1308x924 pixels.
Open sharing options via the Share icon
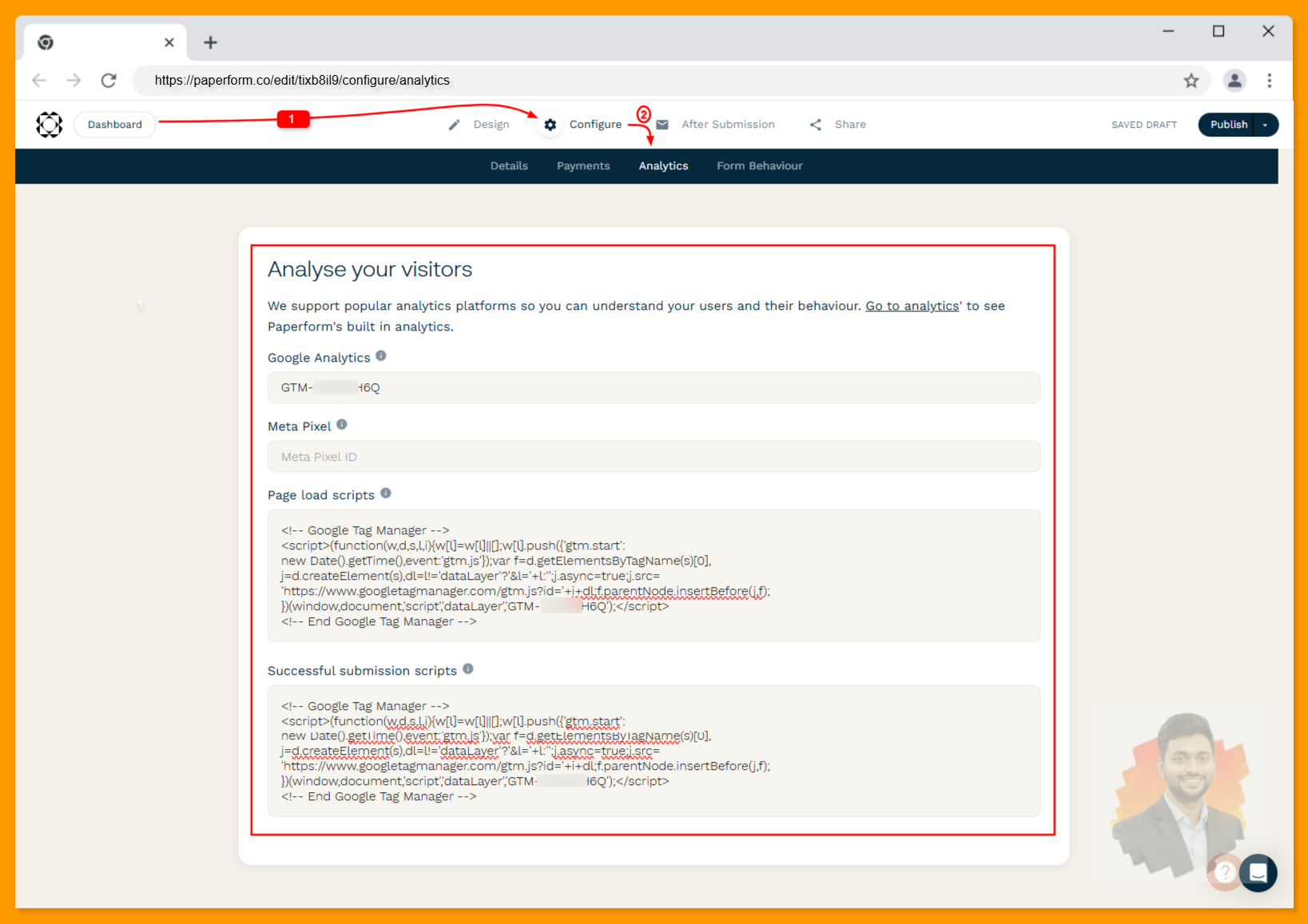[x=815, y=124]
